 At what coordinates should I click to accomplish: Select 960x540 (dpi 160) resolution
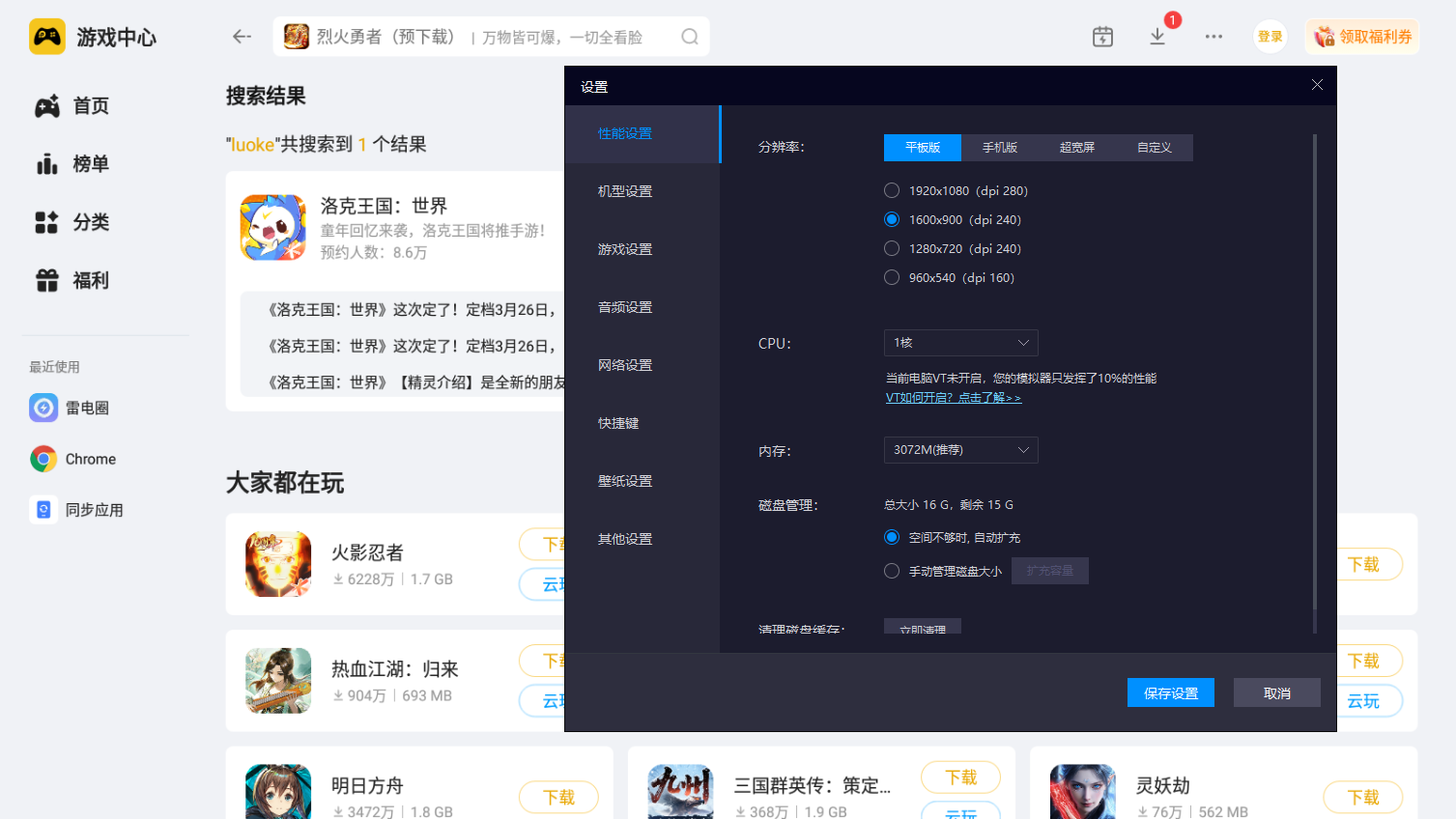click(892, 278)
